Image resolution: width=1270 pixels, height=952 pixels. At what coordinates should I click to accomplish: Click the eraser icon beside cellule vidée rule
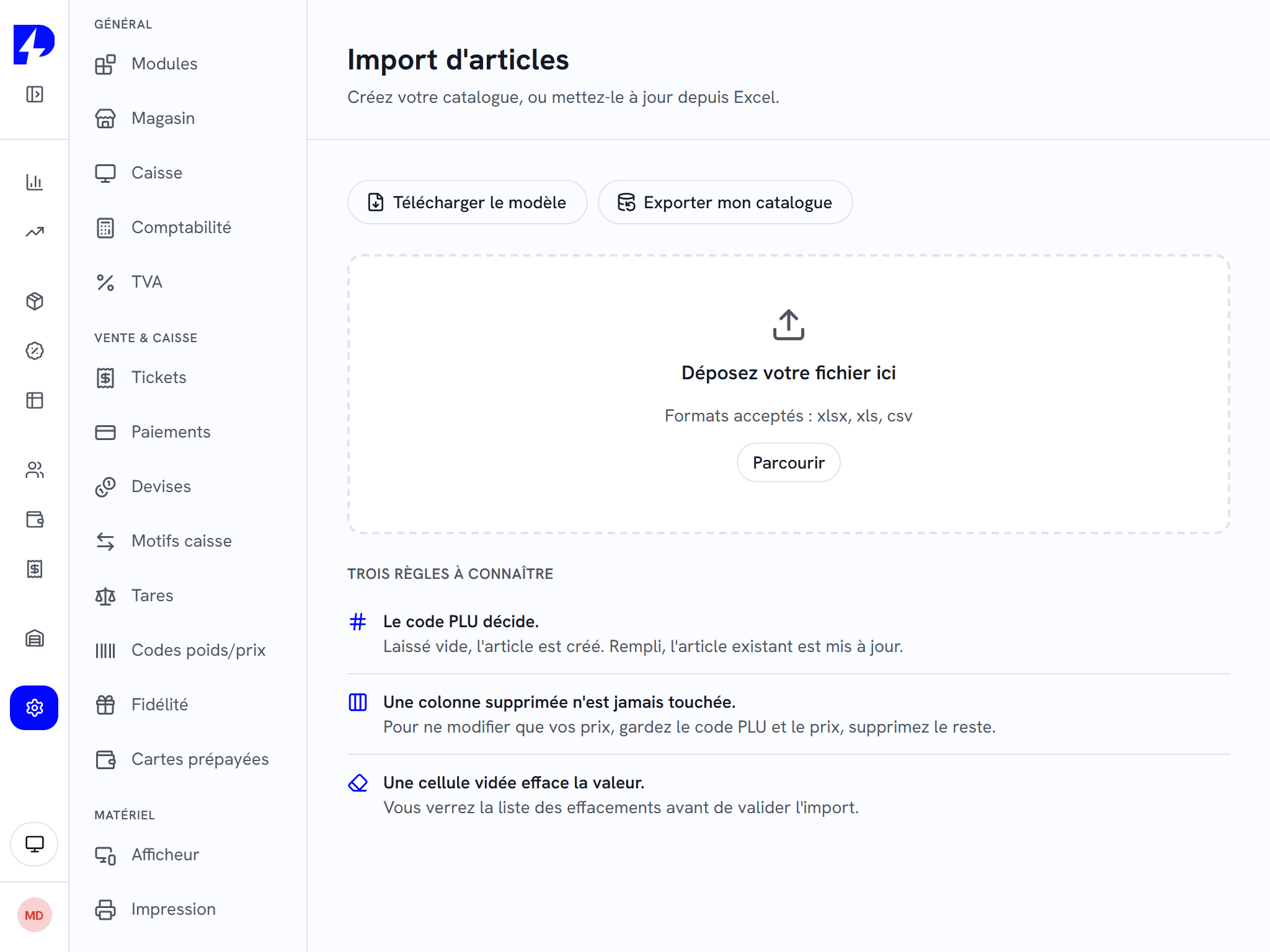click(358, 783)
